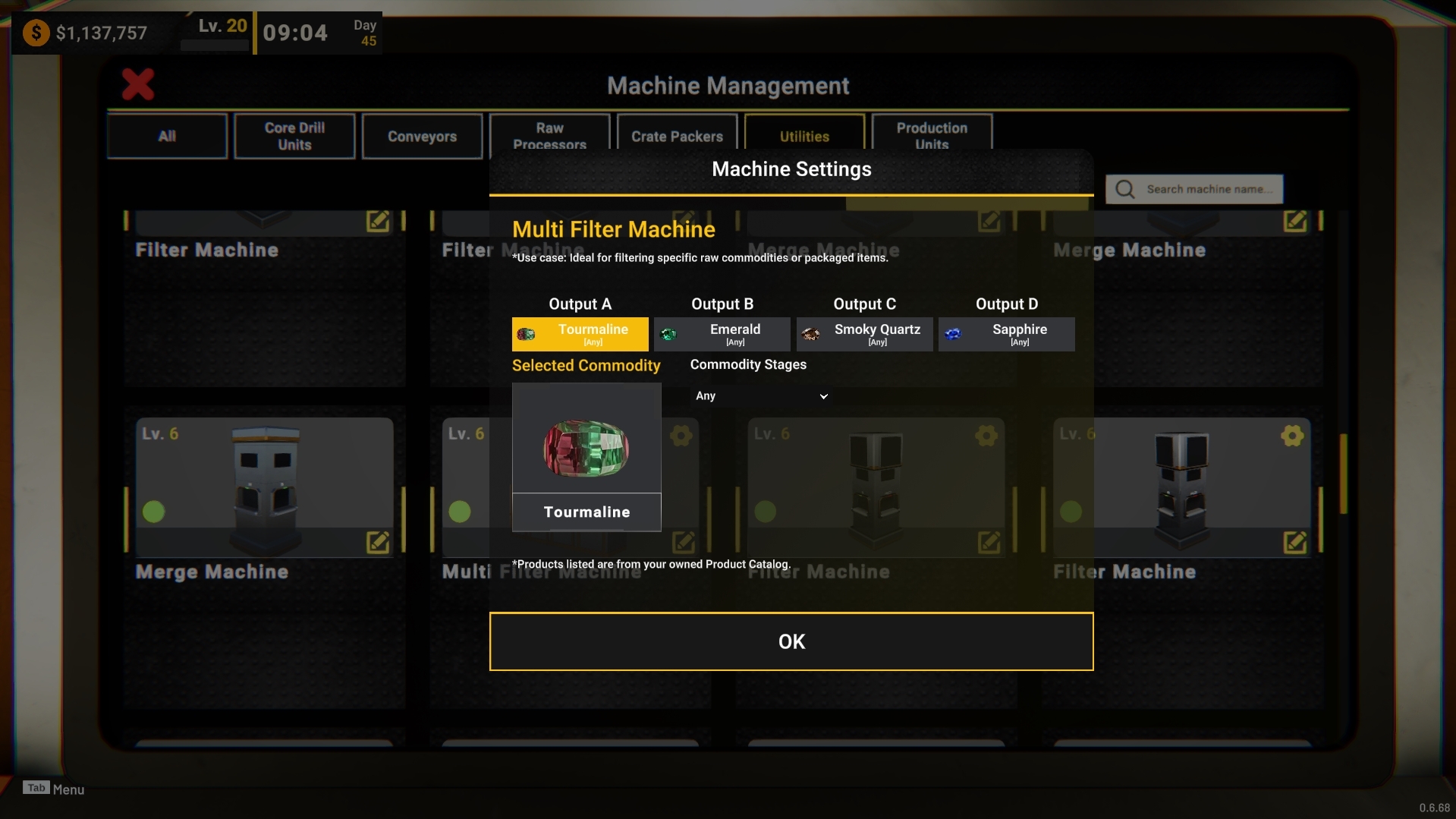
Task: Select the Conveyors tab
Action: pos(422,137)
